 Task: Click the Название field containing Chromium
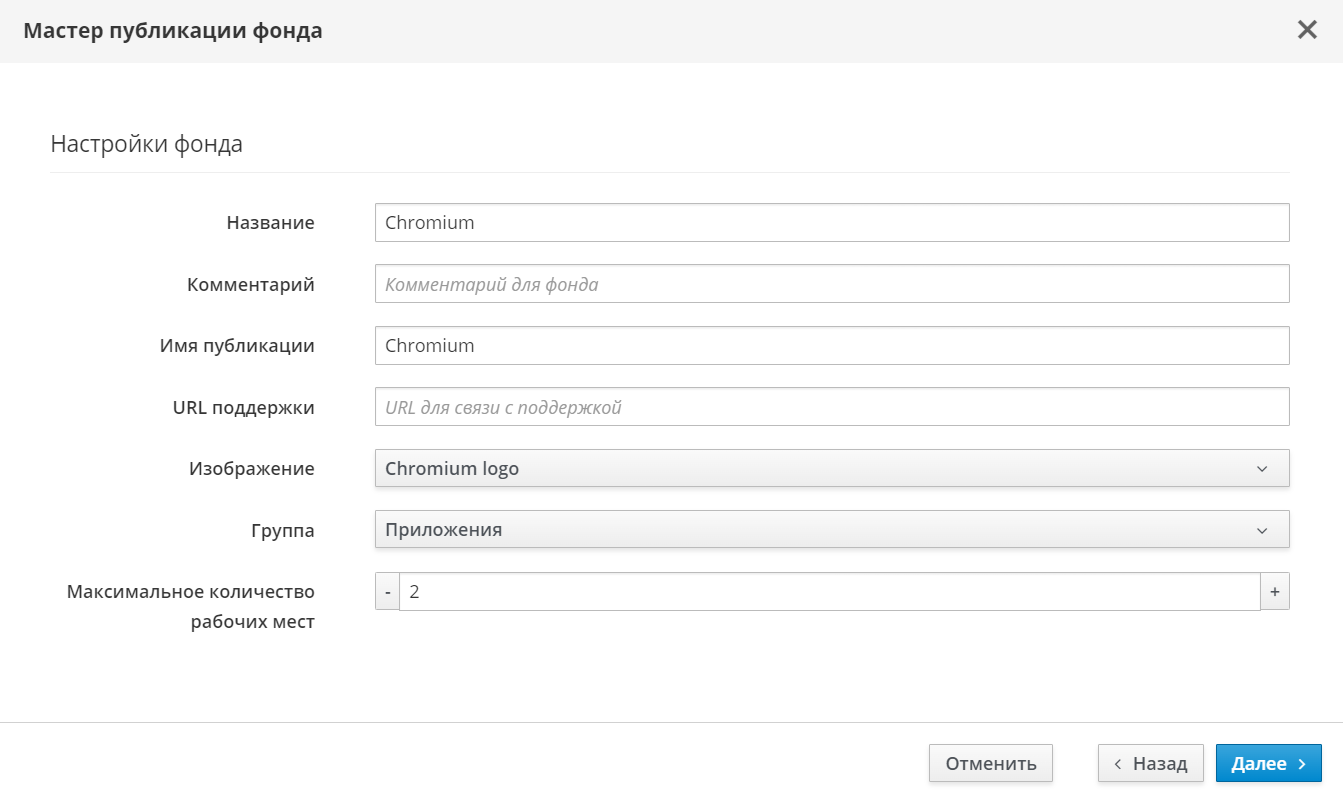tap(831, 223)
